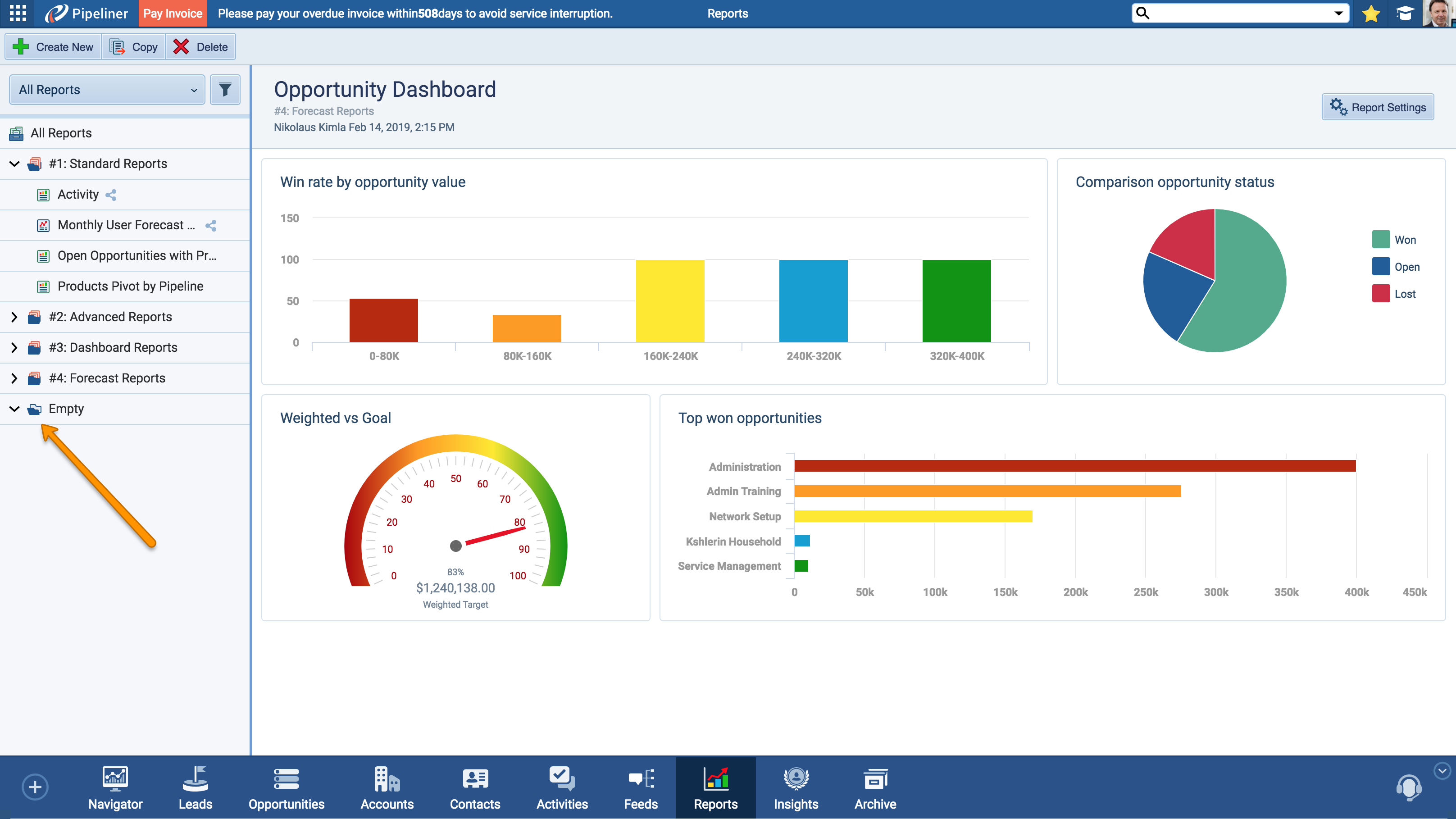This screenshot has width=1456, height=819.
Task: Open the All Reports dropdown
Action: click(x=107, y=90)
